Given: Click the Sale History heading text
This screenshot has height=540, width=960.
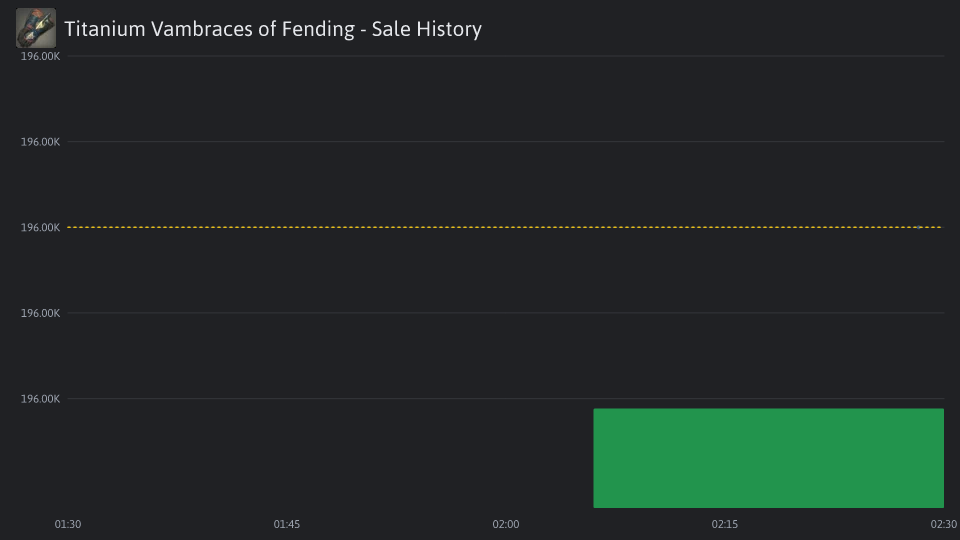Looking at the screenshot, I should (427, 29).
